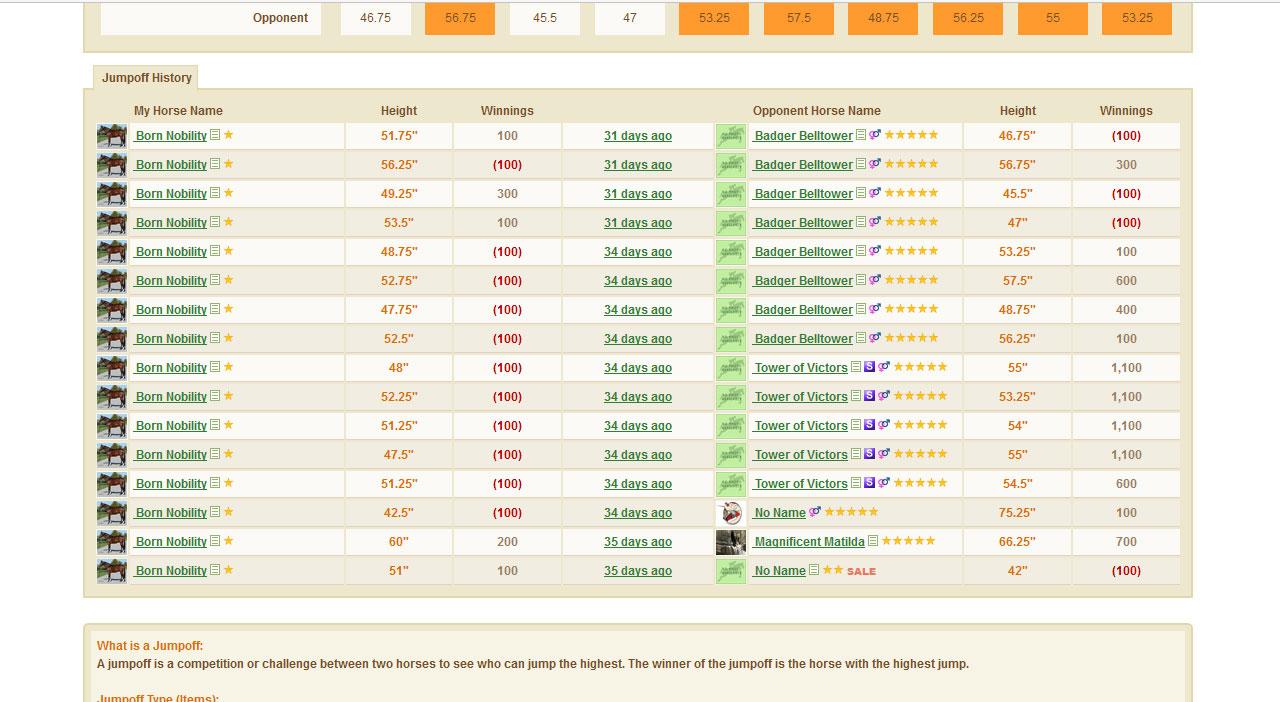Open Born Nobility link in 49.25" row

tap(171, 194)
